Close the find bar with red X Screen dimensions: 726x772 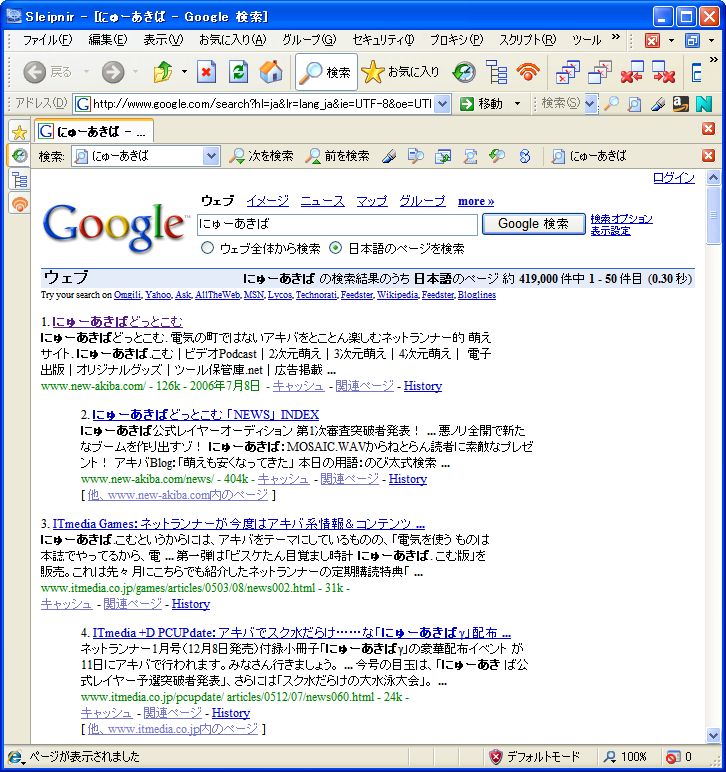(708, 156)
